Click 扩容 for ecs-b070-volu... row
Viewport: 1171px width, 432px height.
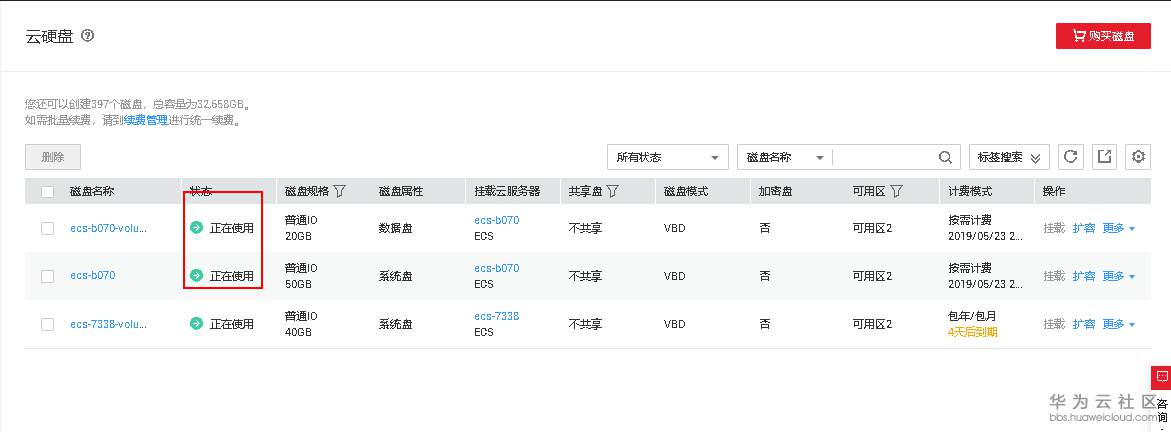(x=1084, y=228)
